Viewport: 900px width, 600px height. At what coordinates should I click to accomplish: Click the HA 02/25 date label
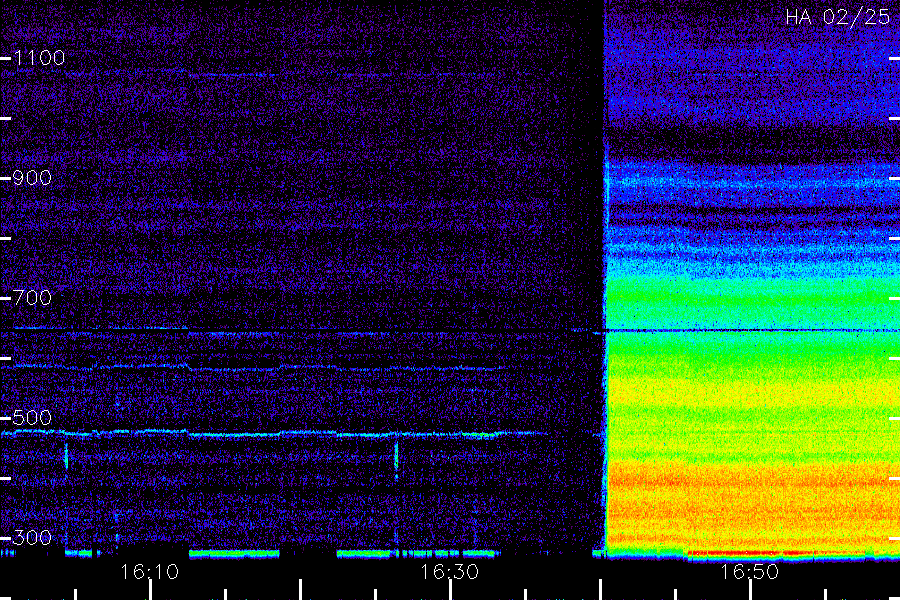[x=837, y=17]
